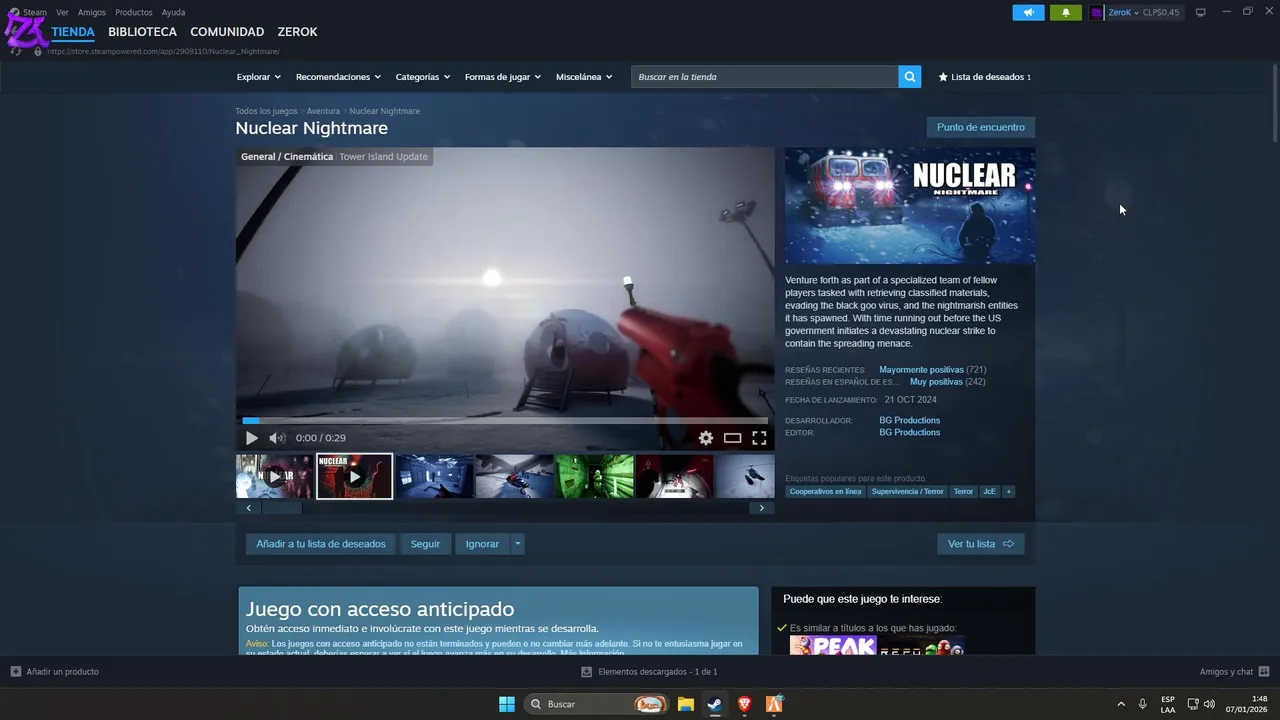The image size is (1280, 720).
Task: Seek on the trailer progress bar
Action: pyautogui.click(x=505, y=421)
